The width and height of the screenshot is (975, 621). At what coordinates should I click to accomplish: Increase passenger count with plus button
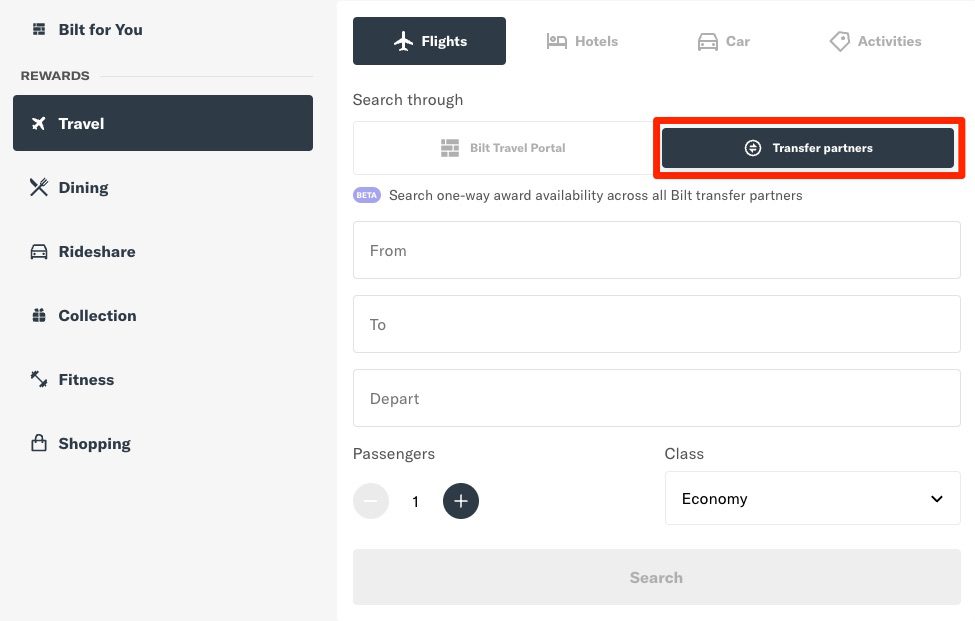(461, 501)
